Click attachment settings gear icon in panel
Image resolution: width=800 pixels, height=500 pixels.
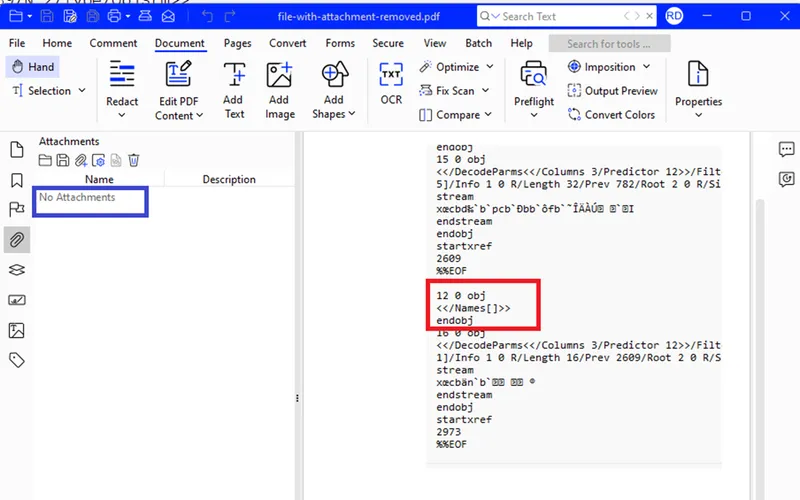point(98,161)
